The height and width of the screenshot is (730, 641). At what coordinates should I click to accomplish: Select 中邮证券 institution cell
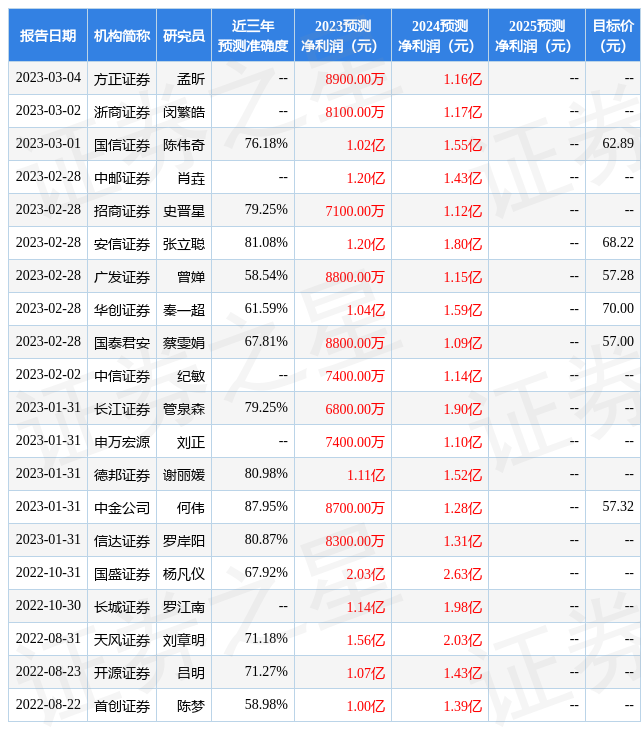[122, 178]
